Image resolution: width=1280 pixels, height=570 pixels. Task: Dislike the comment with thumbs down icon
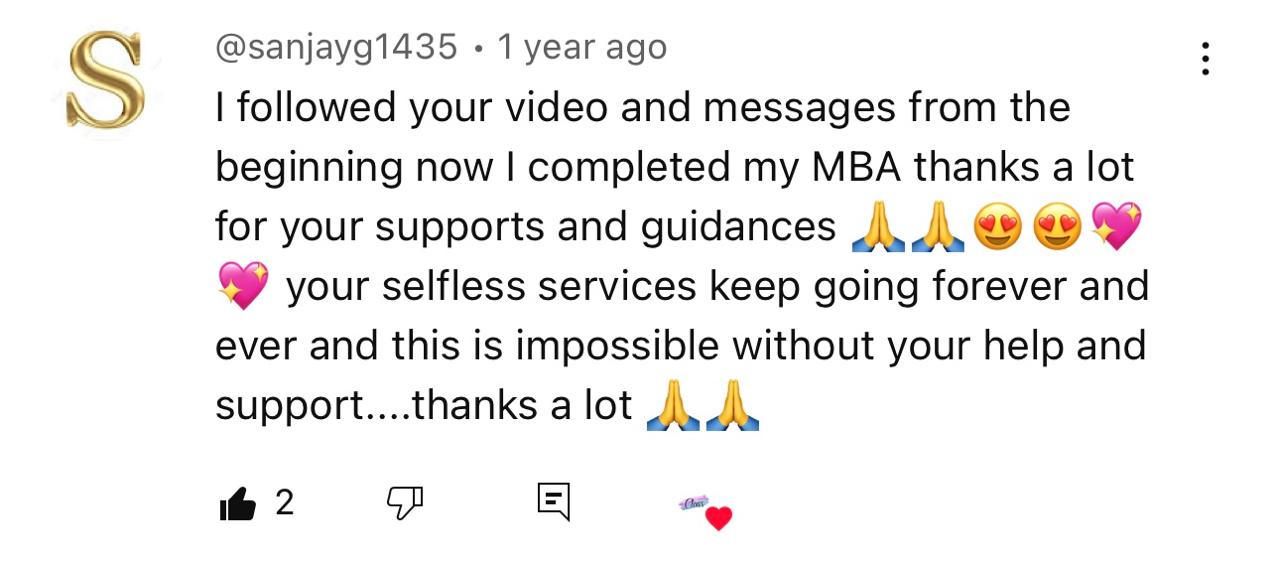pyautogui.click(x=405, y=503)
